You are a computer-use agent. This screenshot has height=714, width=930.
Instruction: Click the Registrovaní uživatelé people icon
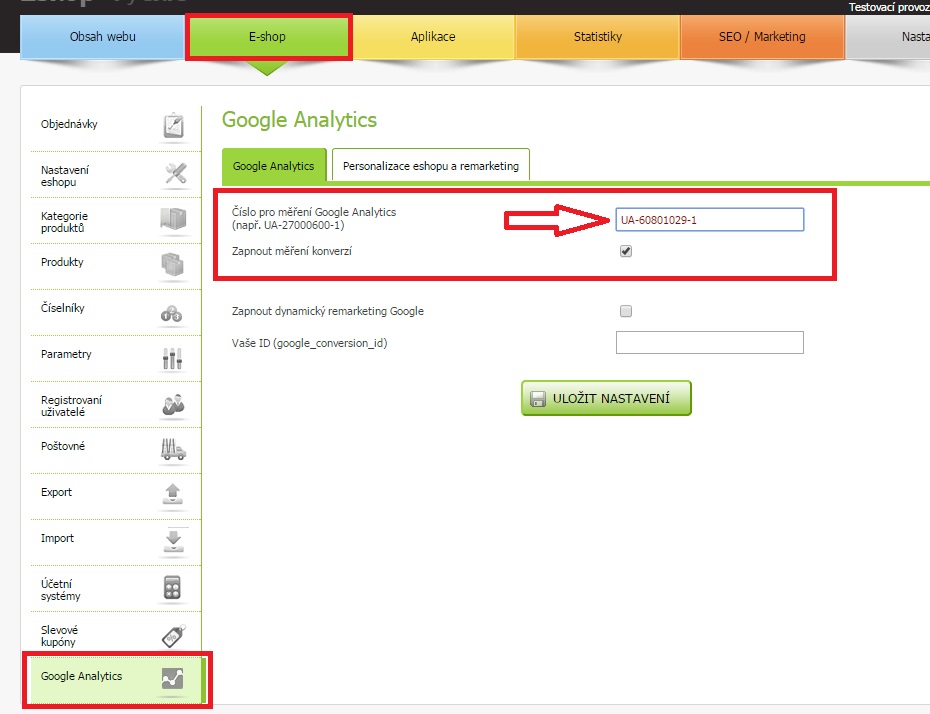[173, 405]
